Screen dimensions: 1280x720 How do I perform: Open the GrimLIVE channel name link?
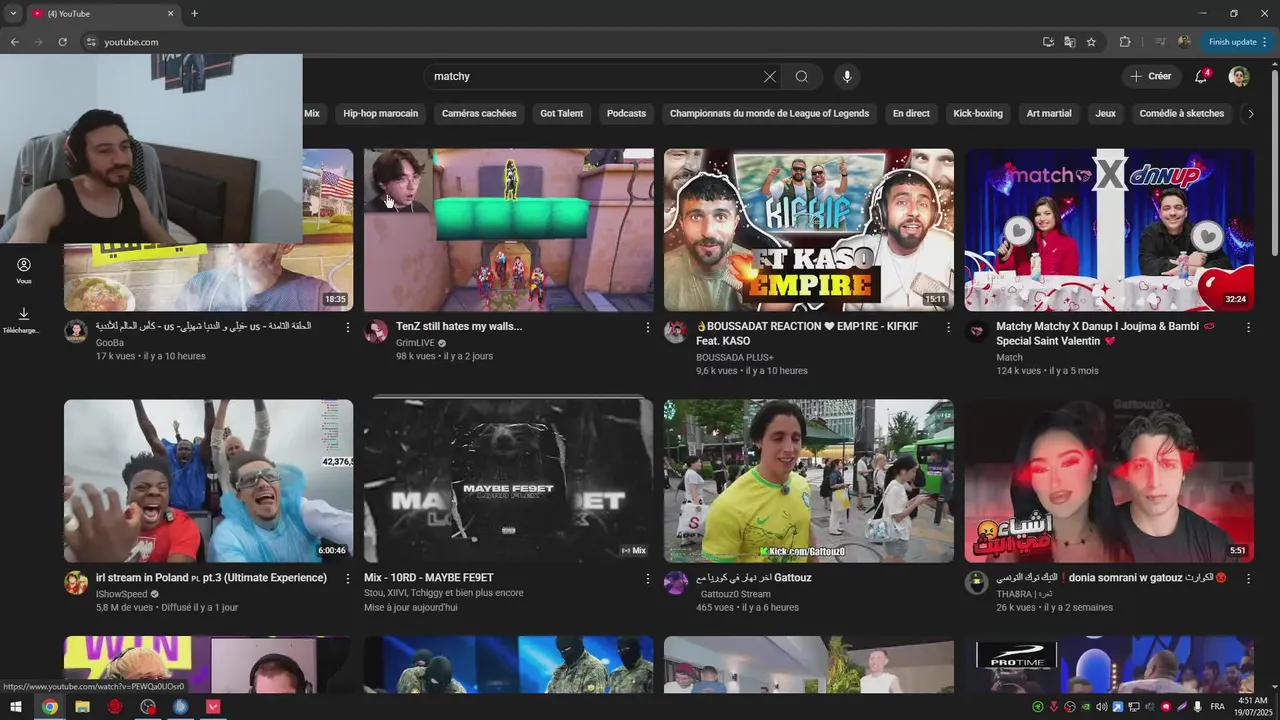click(x=414, y=342)
